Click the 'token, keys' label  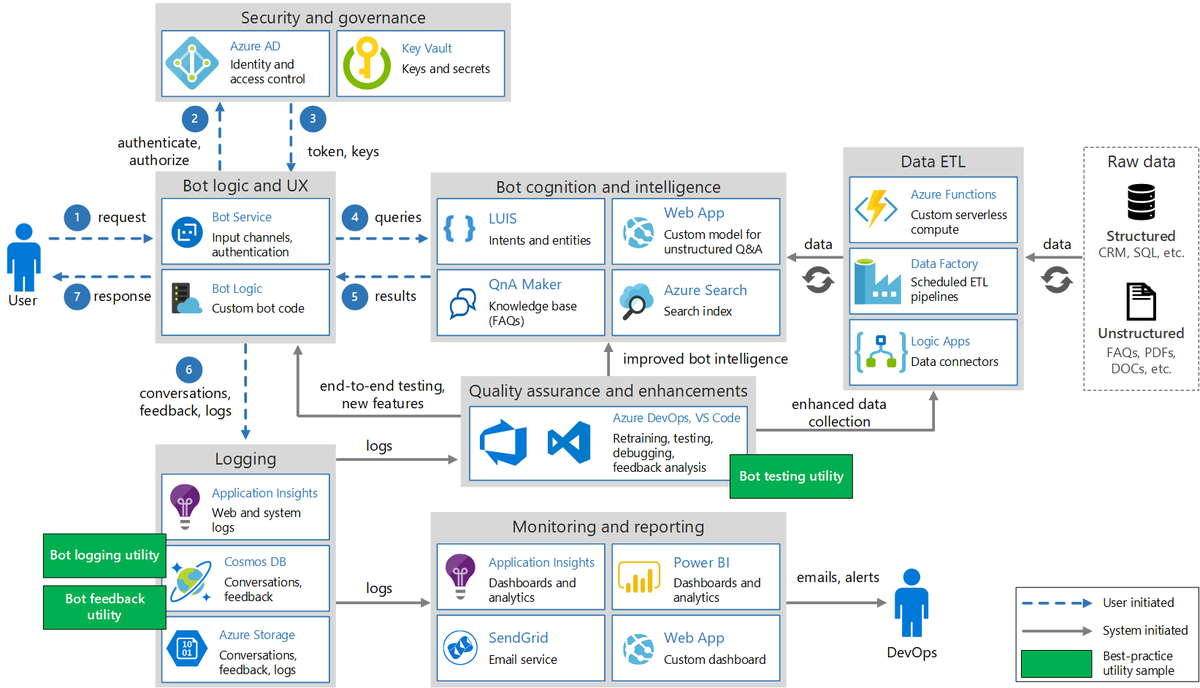[x=343, y=152]
